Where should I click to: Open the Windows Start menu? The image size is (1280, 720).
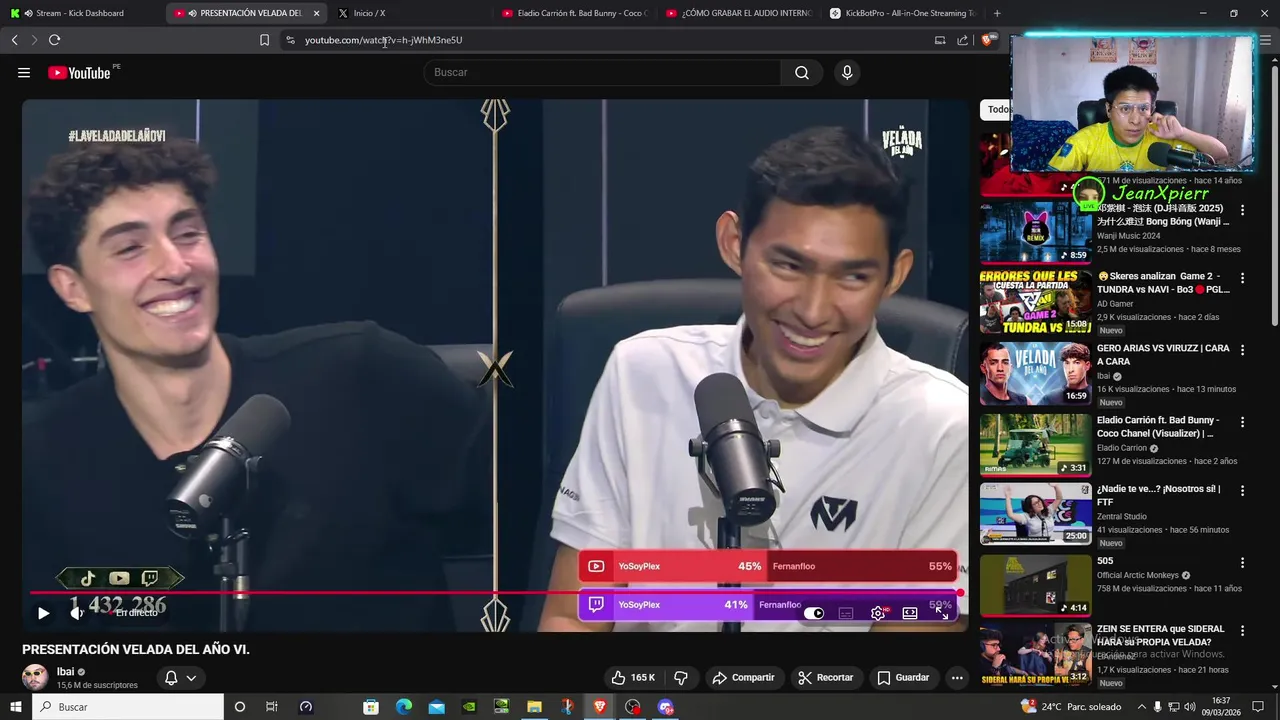(15, 707)
